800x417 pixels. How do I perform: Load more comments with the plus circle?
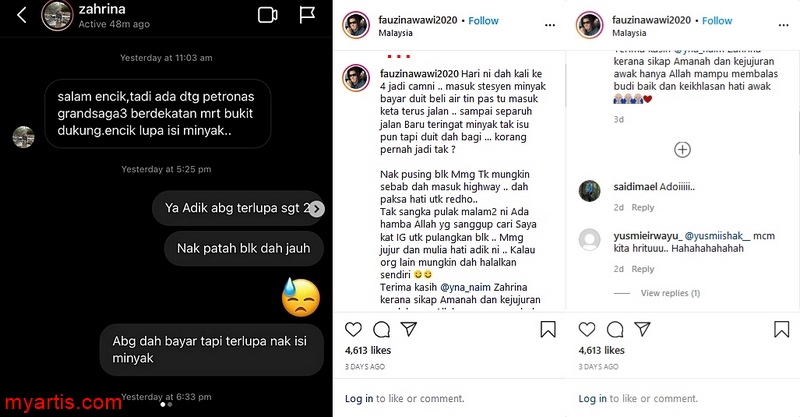(x=682, y=150)
